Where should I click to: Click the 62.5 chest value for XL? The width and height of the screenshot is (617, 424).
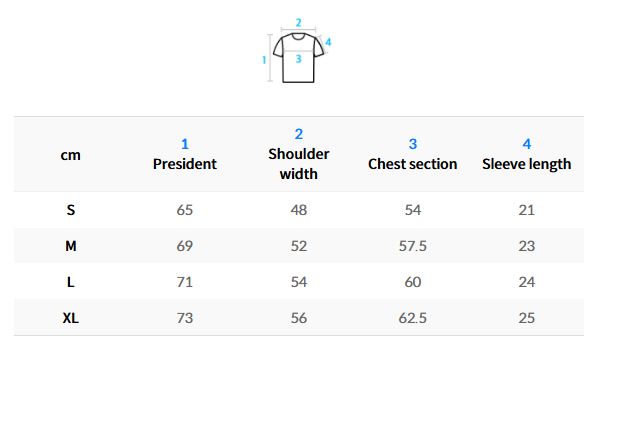click(412, 318)
